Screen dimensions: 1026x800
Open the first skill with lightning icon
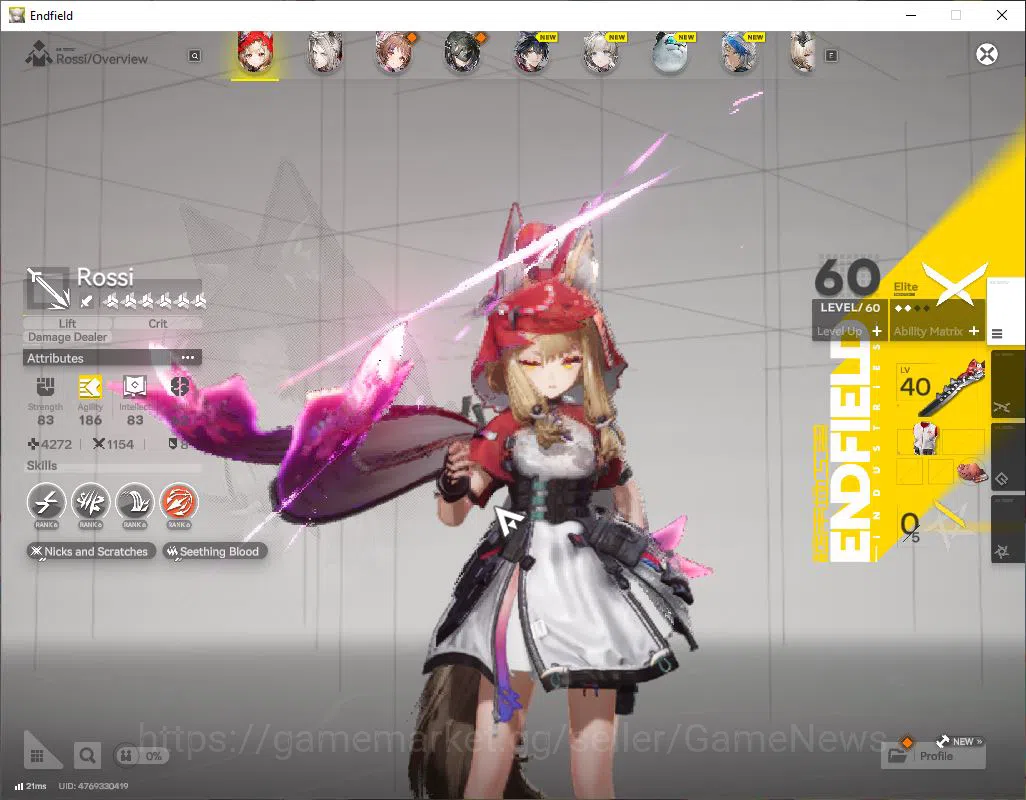46,502
